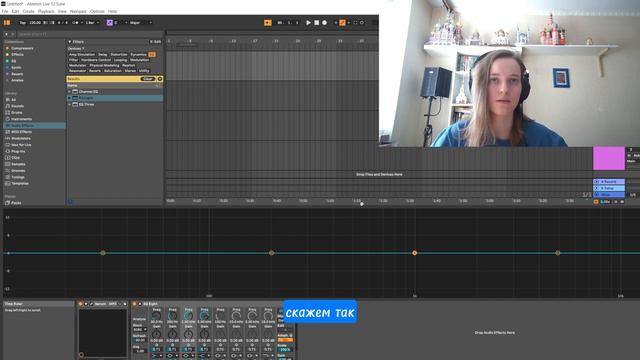This screenshot has width=640, height=360.
Task: Select the highlighted orange EQ band node
Action: point(415,253)
